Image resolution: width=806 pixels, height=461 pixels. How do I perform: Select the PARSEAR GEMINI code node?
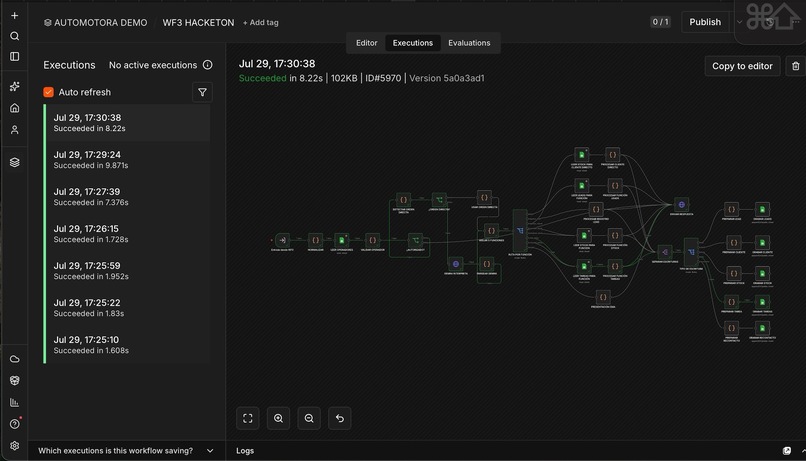pos(487,264)
